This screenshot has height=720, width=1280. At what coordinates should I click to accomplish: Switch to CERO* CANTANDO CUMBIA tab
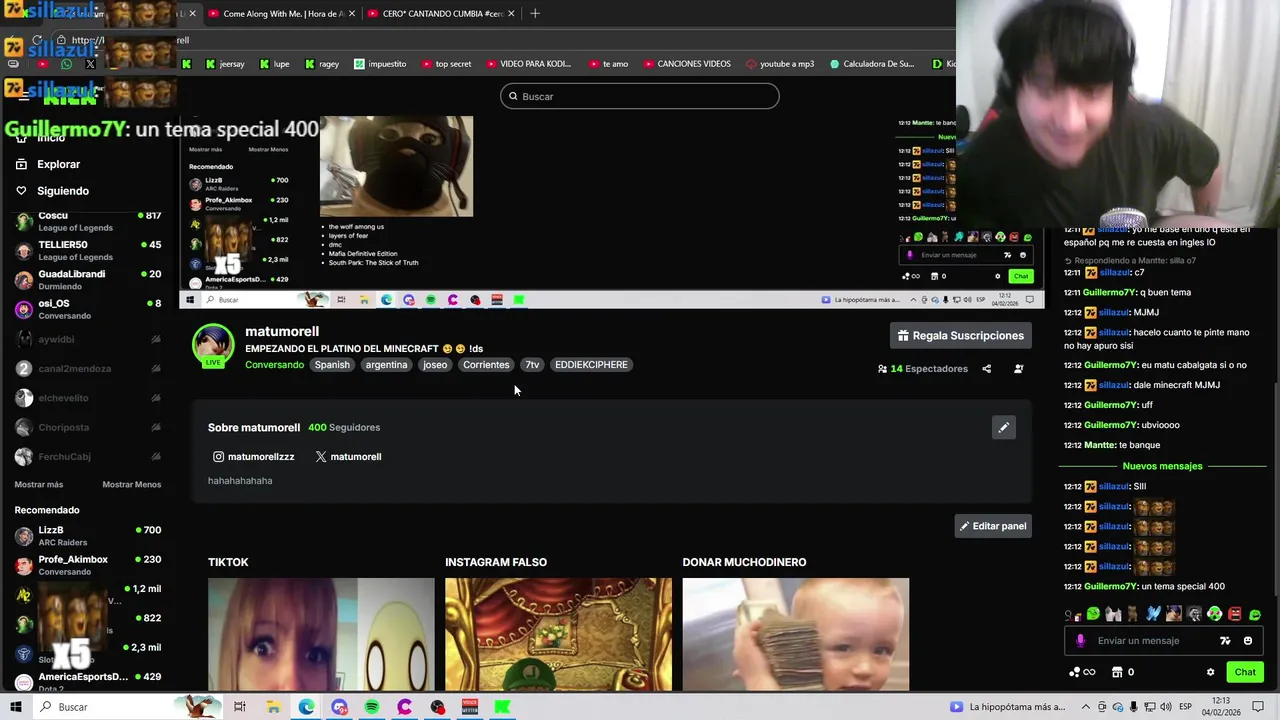click(441, 14)
